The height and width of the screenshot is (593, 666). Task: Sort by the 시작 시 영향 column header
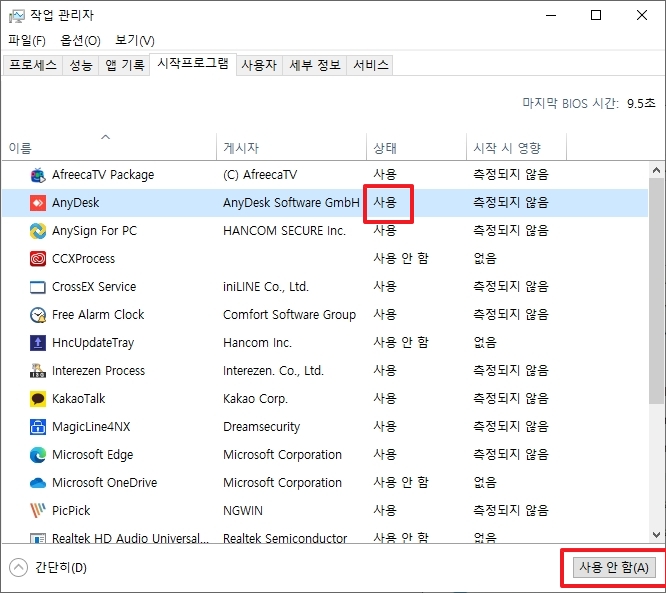pos(516,147)
